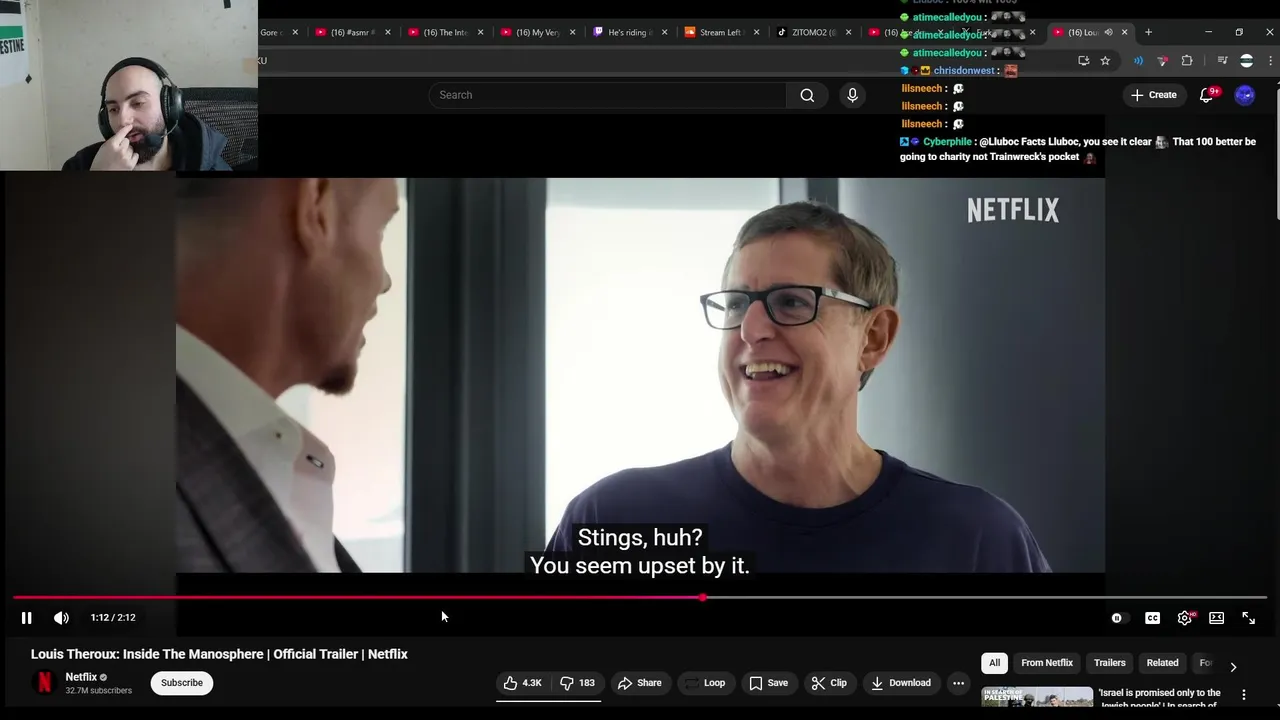Enter fullscreen mode
1280x720 pixels.
(1248, 618)
